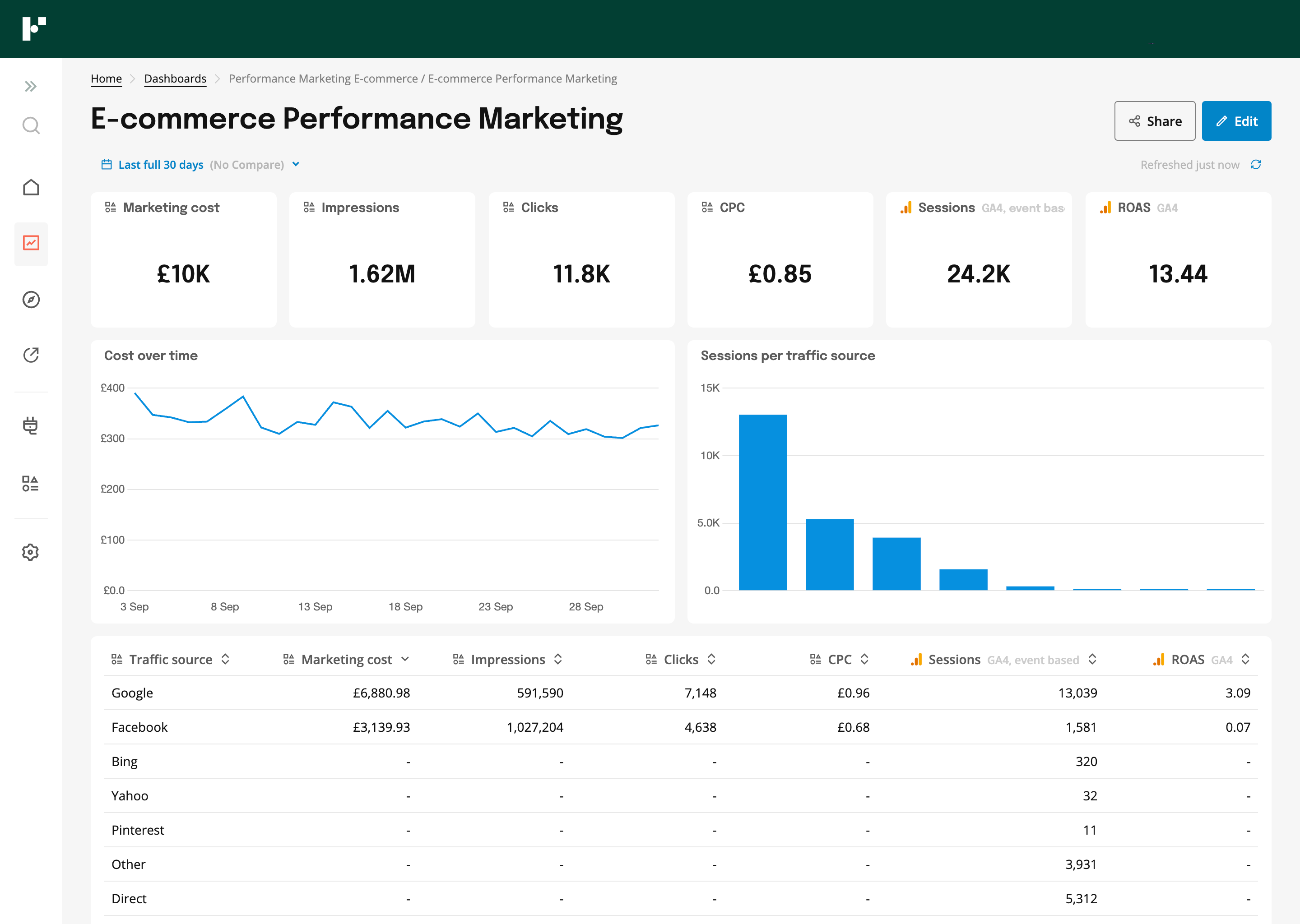The height and width of the screenshot is (924, 1300).
Task: Select the Dashboards breadcrumb link
Action: click(x=173, y=79)
